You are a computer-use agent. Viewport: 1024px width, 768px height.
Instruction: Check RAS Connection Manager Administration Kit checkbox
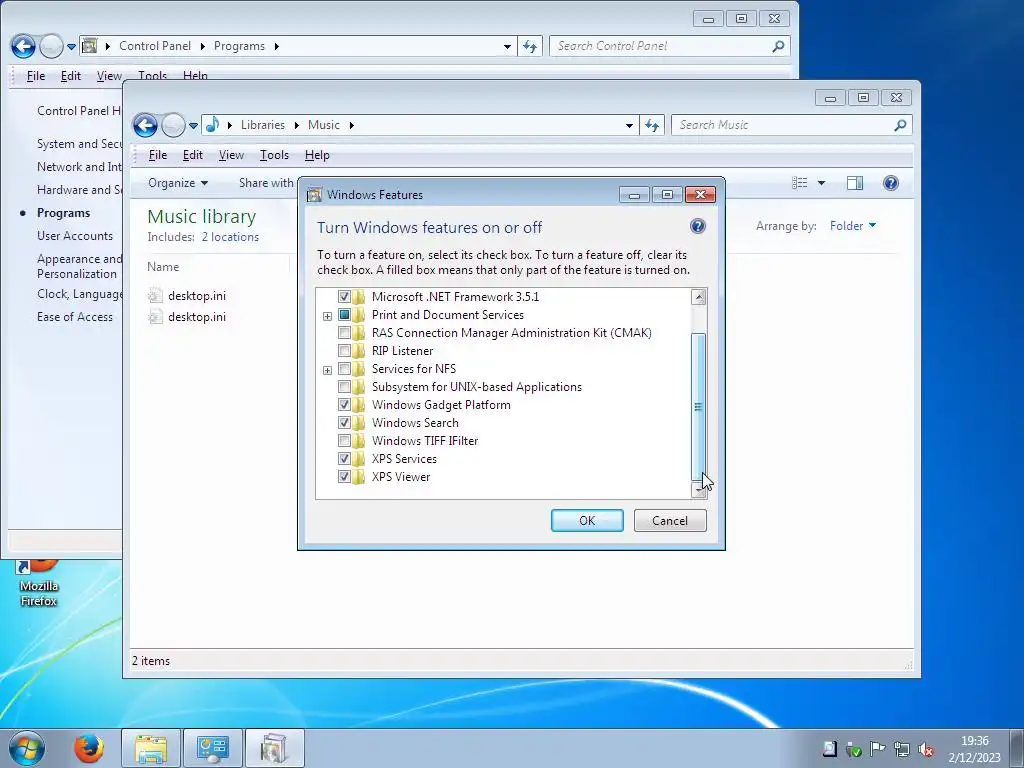(x=344, y=332)
